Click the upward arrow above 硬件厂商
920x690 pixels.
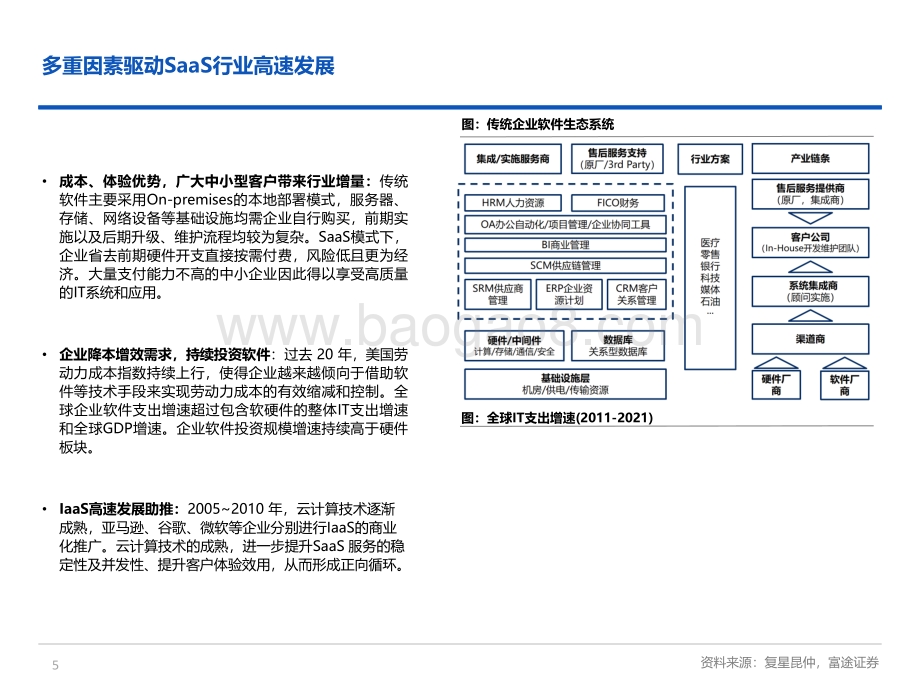coord(776,363)
